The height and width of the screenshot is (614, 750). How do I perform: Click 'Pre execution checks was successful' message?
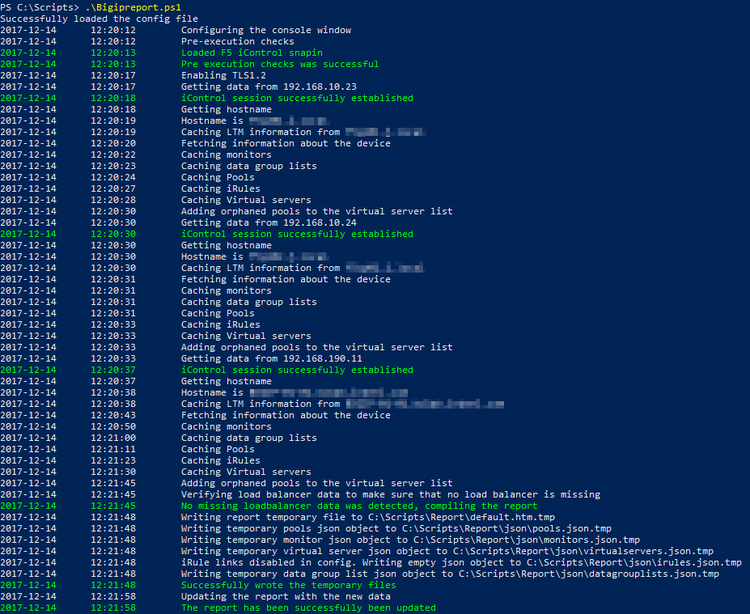pyautogui.click(x=280, y=64)
